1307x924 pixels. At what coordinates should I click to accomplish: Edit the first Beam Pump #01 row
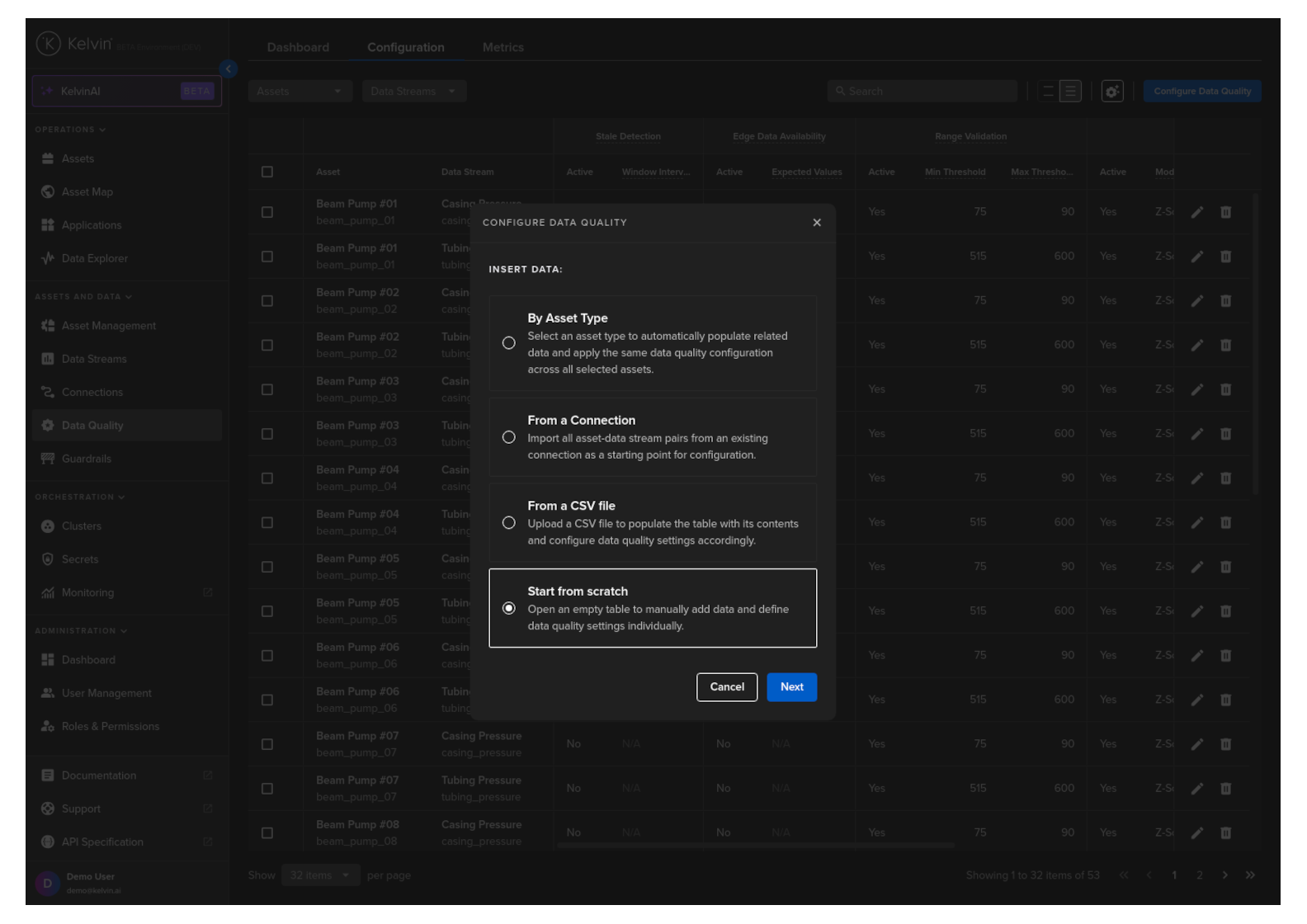coord(1196,213)
